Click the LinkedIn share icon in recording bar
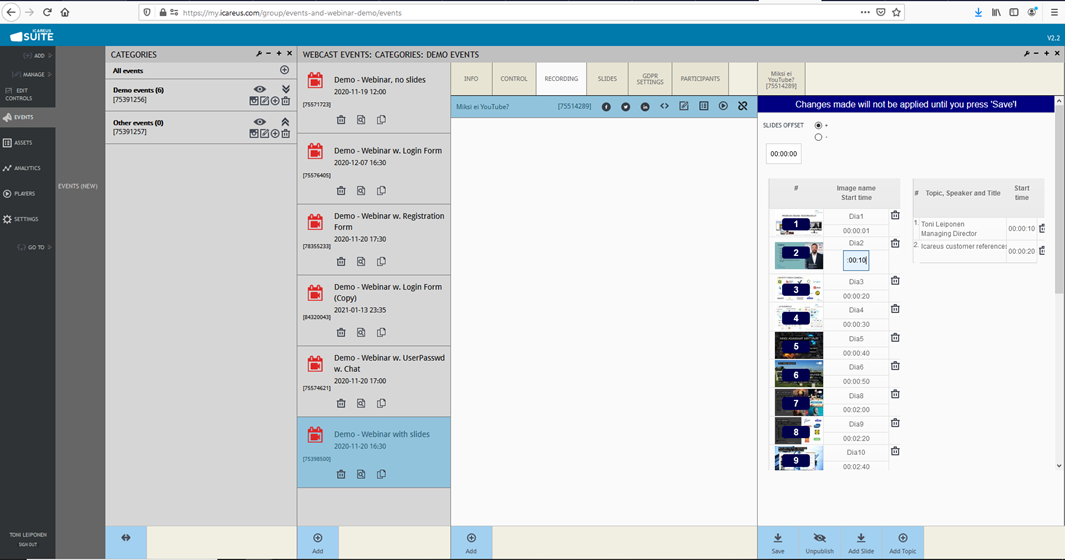Viewport: 1065px width, 560px height. point(645,107)
